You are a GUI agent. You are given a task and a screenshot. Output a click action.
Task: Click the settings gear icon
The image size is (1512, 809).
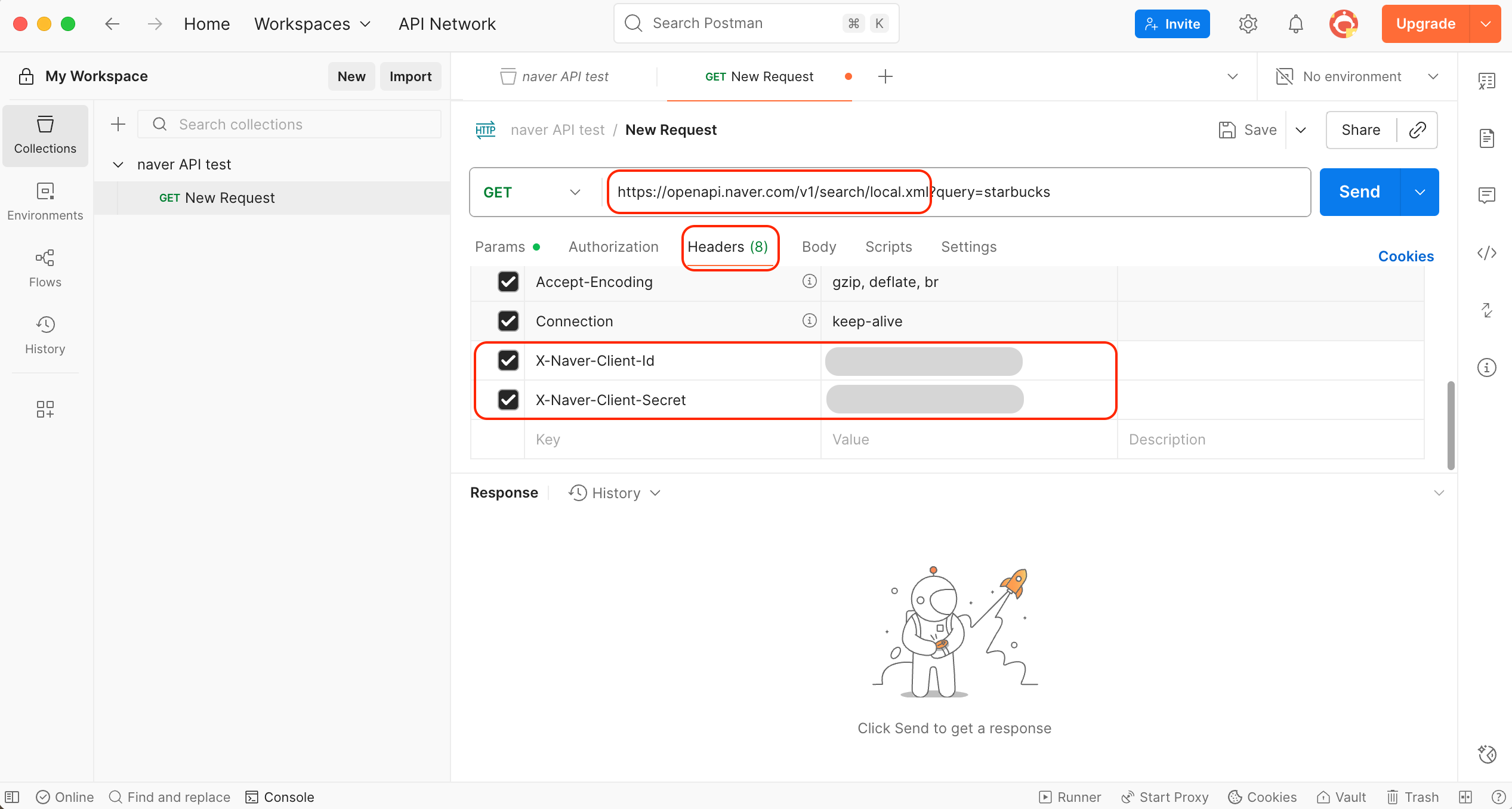[x=1248, y=24]
